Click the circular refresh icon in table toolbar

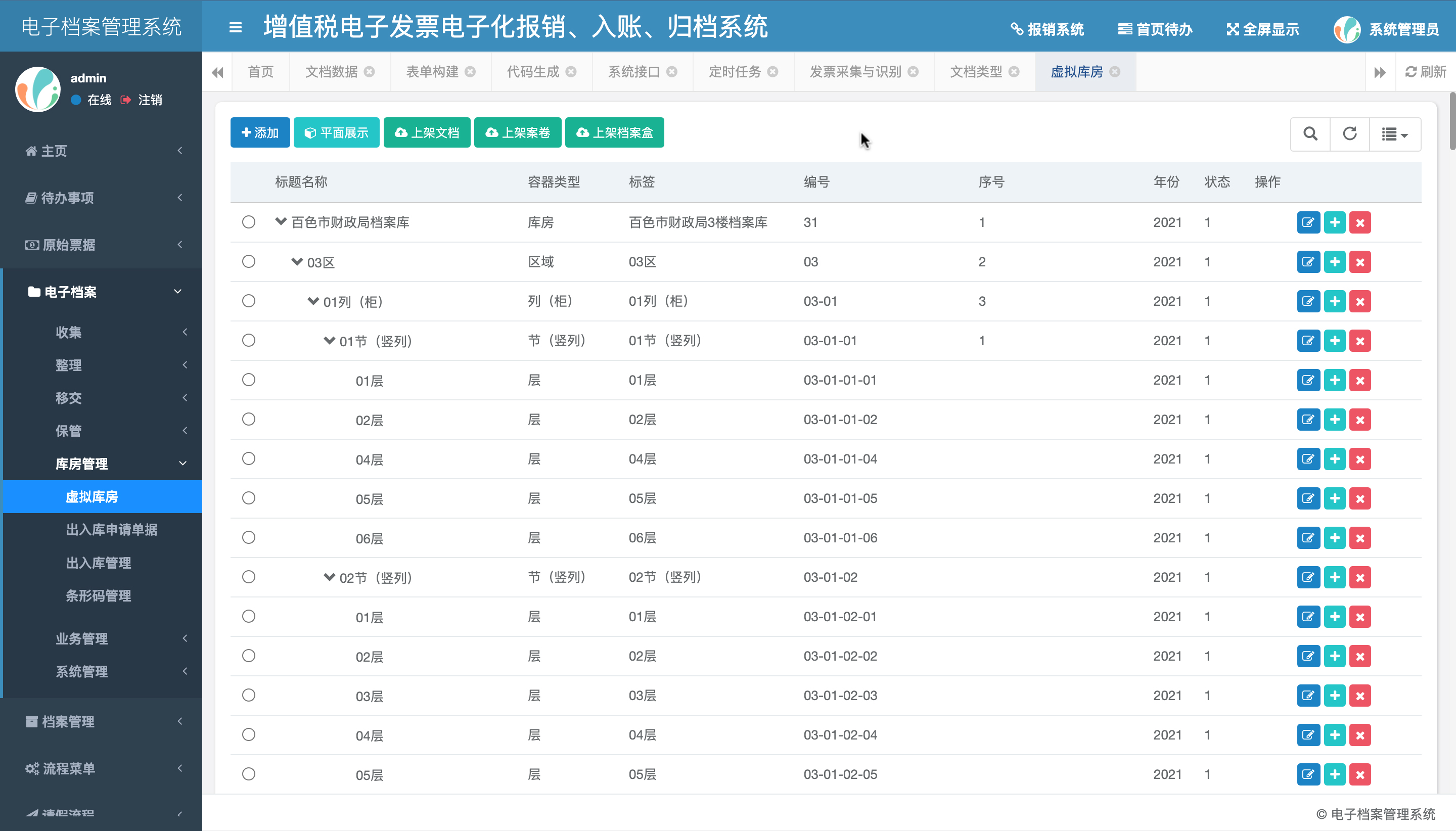coord(1350,133)
